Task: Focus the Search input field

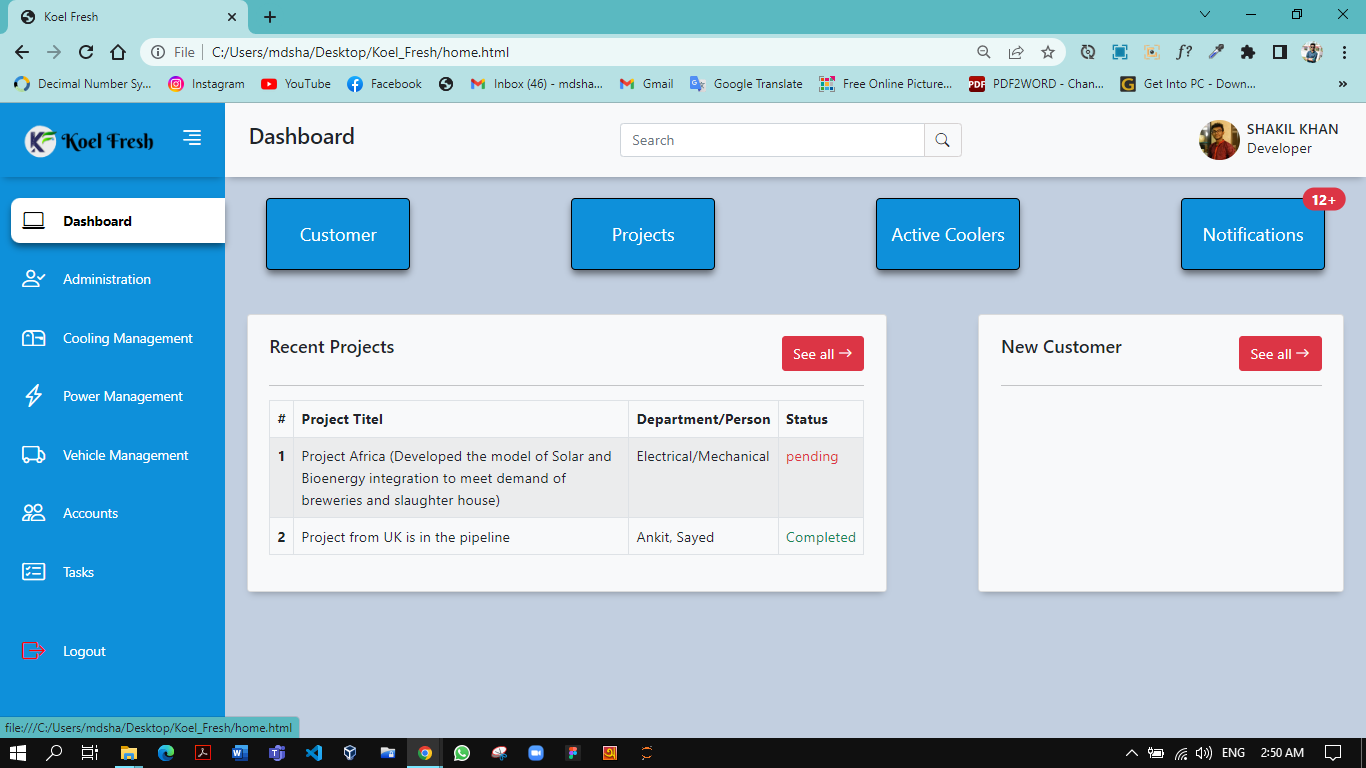Action: click(x=772, y=140)
